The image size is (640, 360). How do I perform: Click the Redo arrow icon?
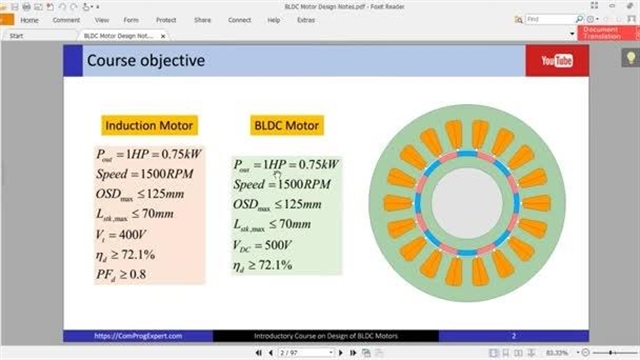74,7
